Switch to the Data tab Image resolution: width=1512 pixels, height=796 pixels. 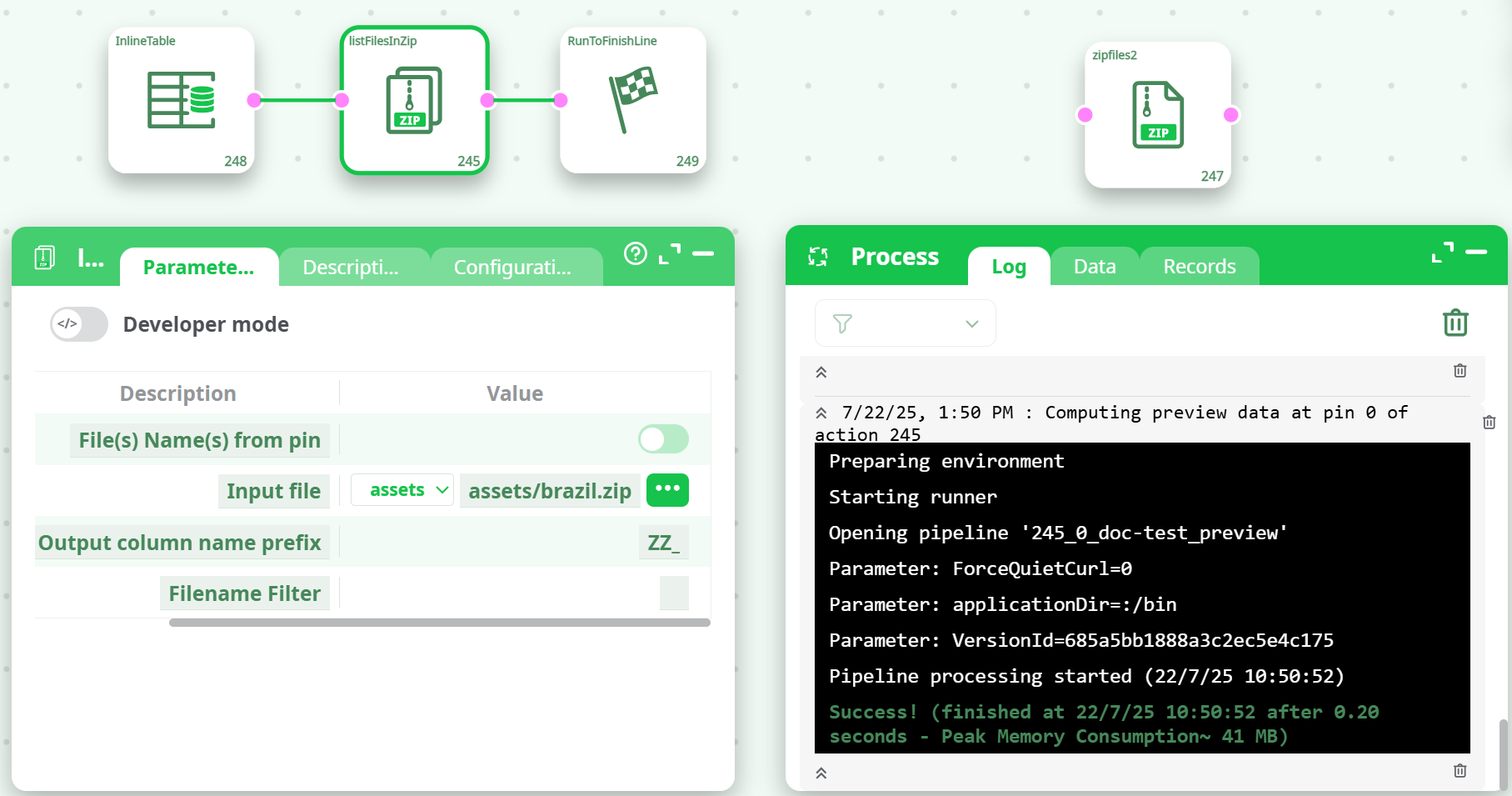[x=1094, y=267]
